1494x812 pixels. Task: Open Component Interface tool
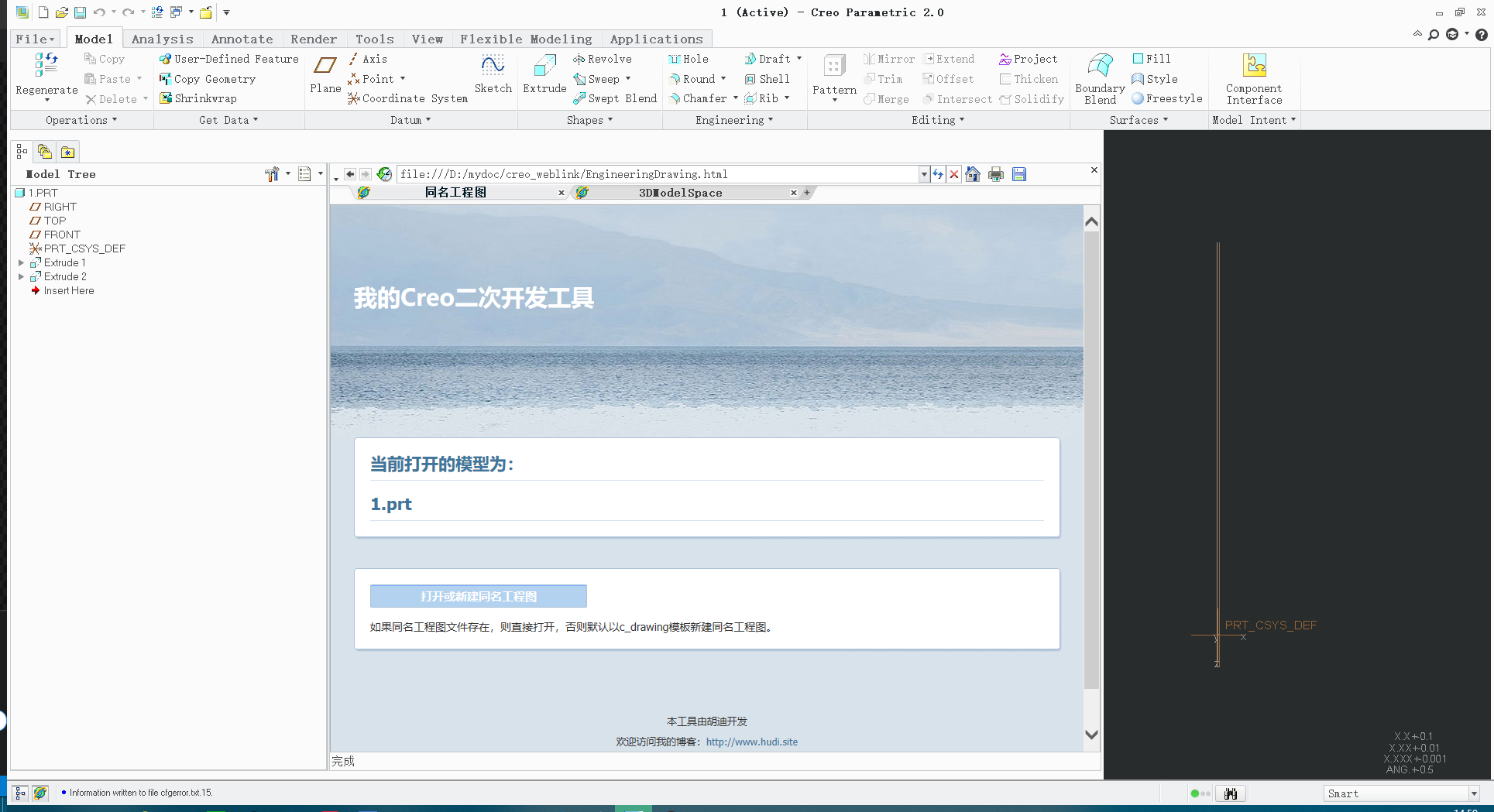[x=1255, y=79]
